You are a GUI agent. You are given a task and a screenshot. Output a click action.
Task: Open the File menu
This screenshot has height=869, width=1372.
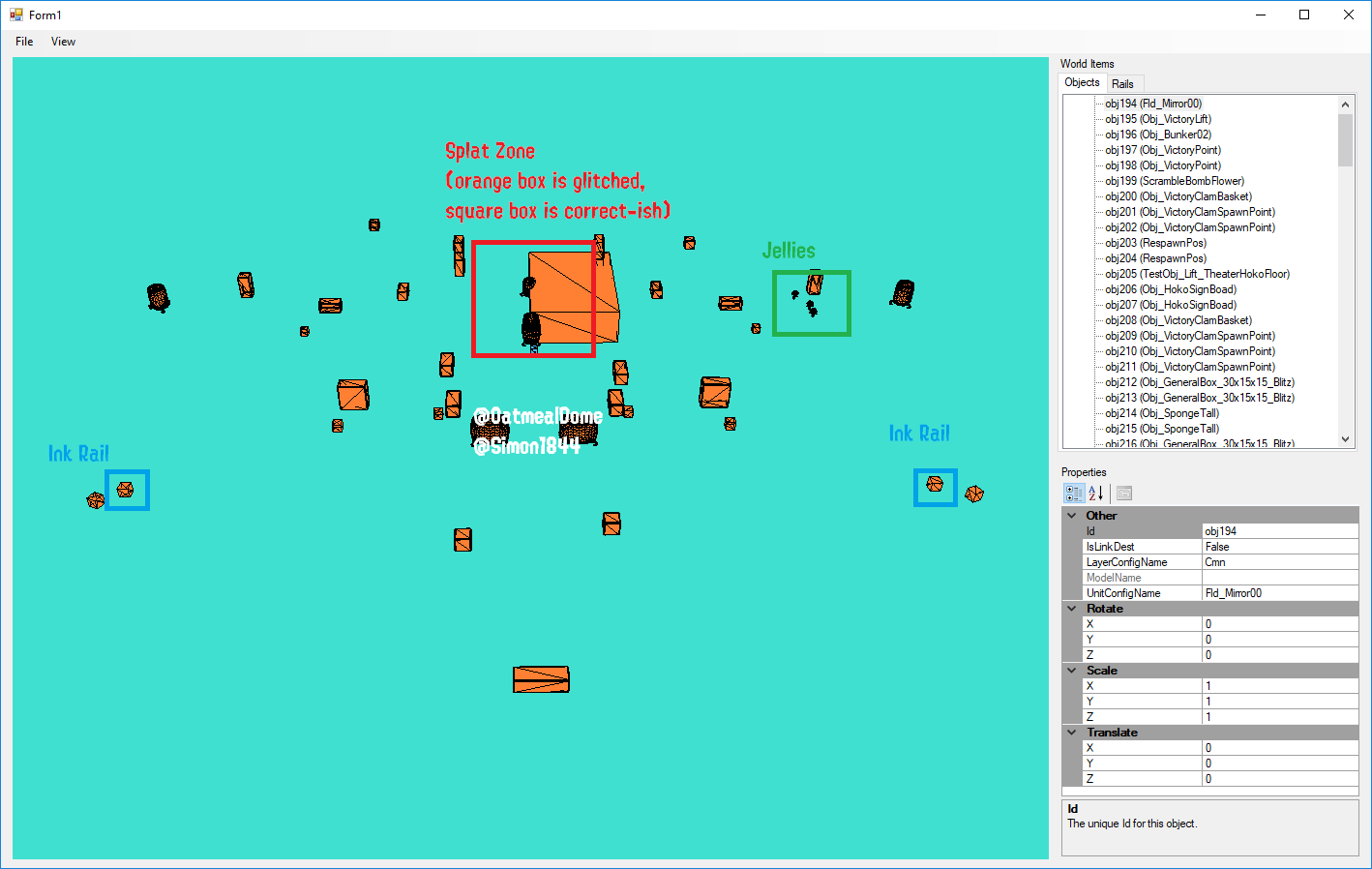pos(24,42)
